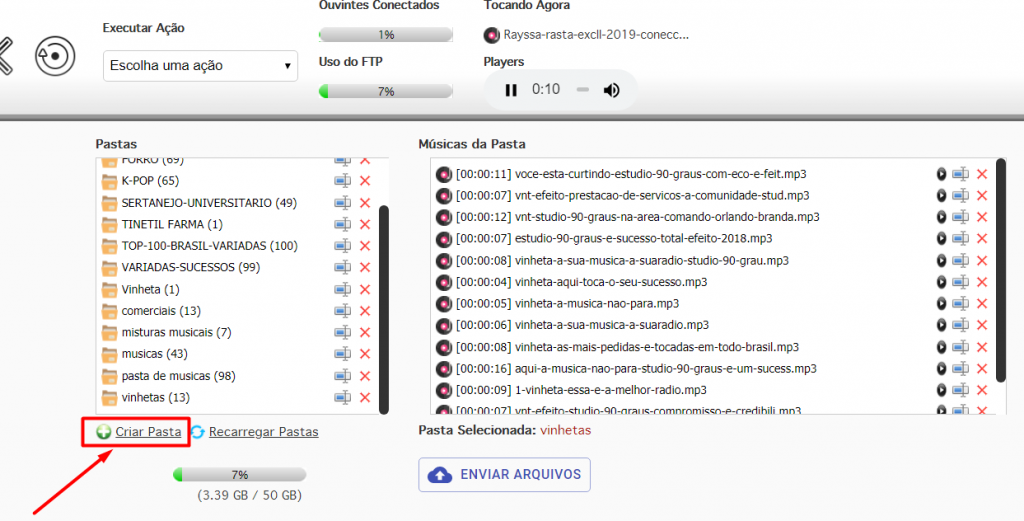
Task: Click the ENVIAR ARQUIVOS button
Action: pyautogui.click(x=504, y=475)
